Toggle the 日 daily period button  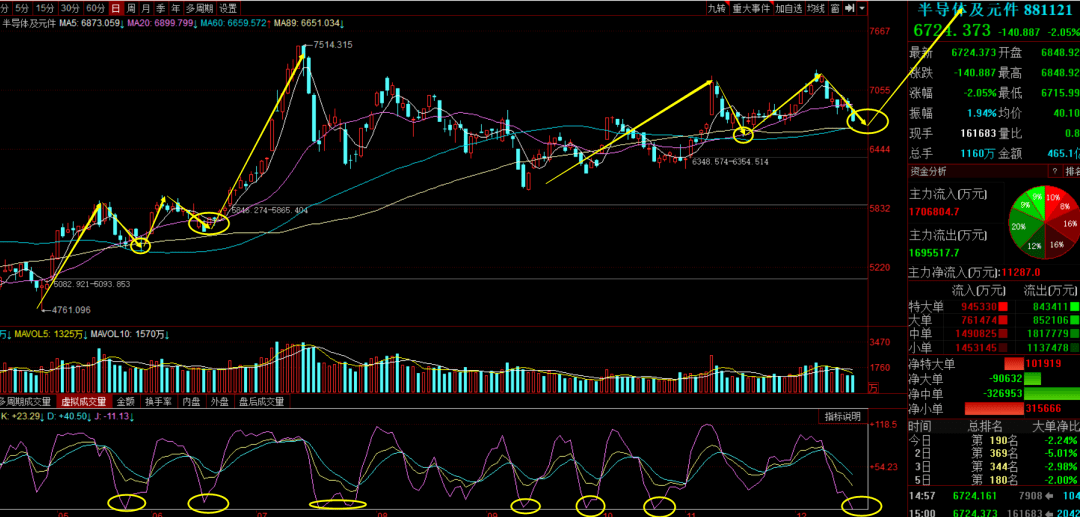pos(116,7)
